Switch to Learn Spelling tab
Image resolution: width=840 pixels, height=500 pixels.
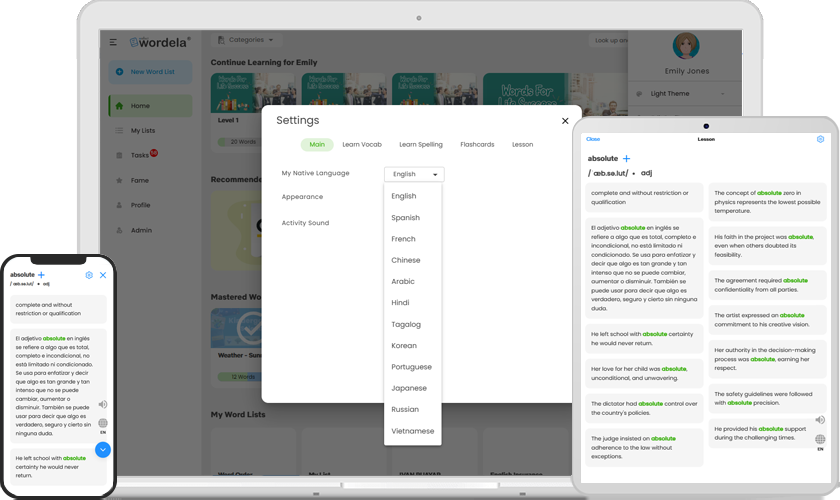421,145
